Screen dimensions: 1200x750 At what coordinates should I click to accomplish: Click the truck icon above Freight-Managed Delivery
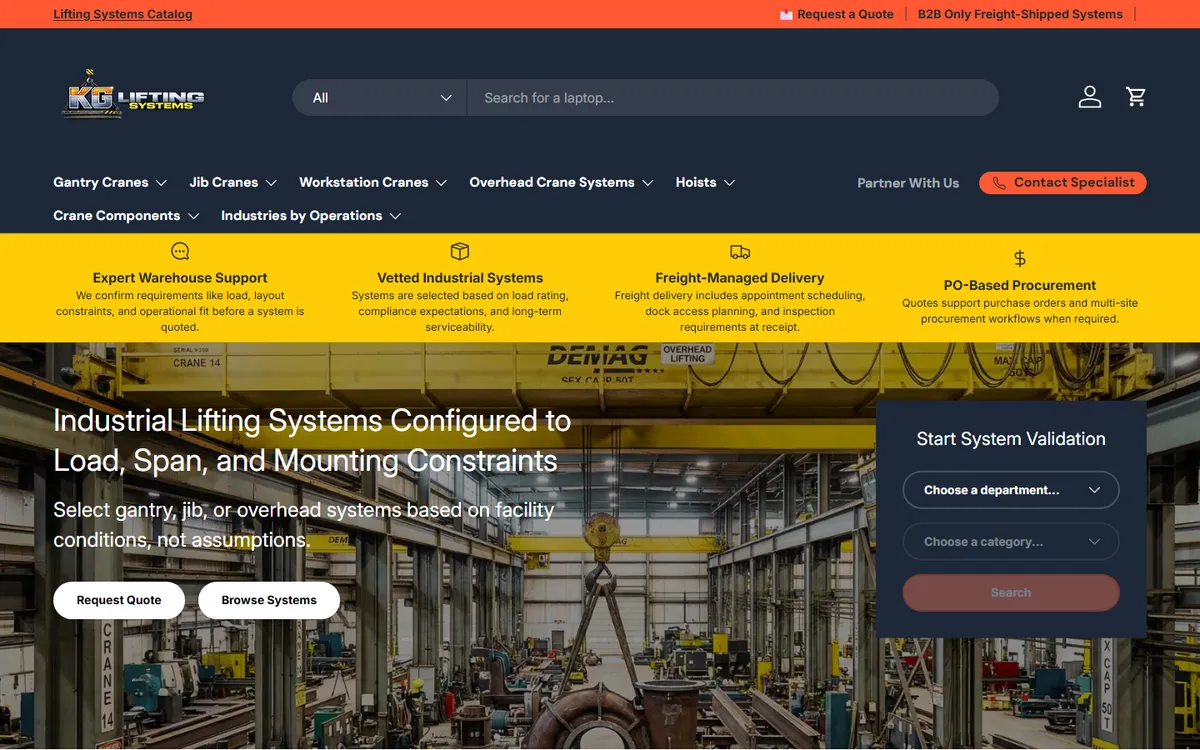pos(740,252)
